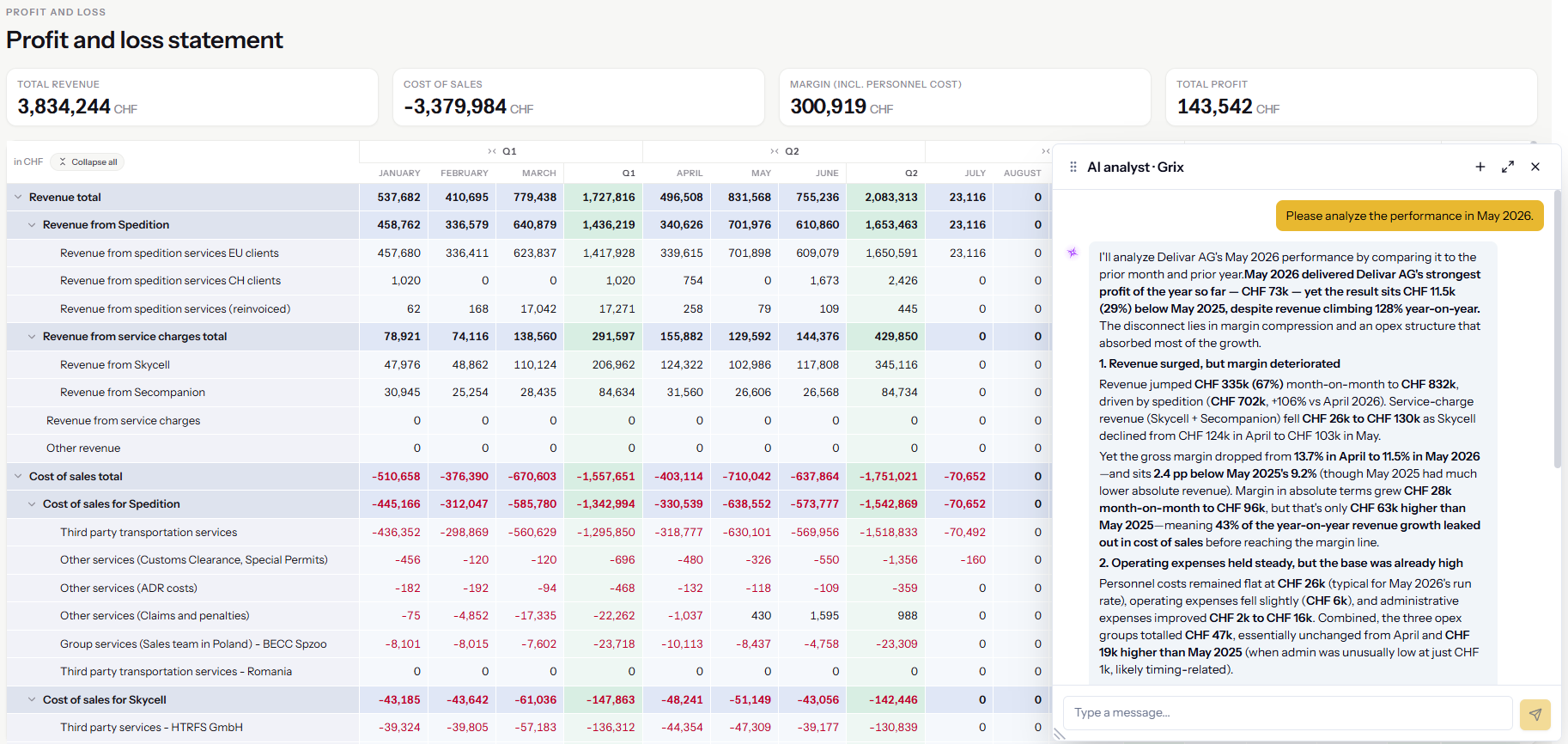Click Other services (Claims and penalties) row
This screenshot has width=1568, height=744.
(155, 616)
